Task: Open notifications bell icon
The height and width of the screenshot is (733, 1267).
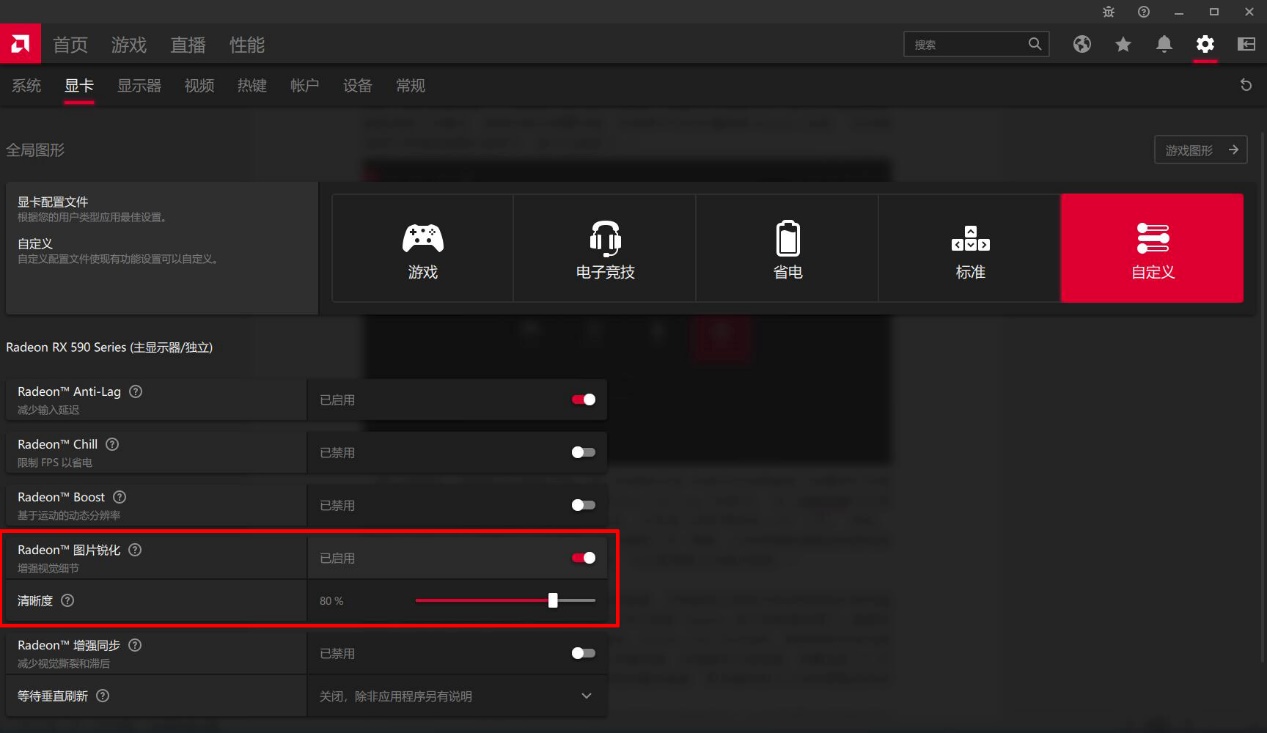Action: (1164, 44)
